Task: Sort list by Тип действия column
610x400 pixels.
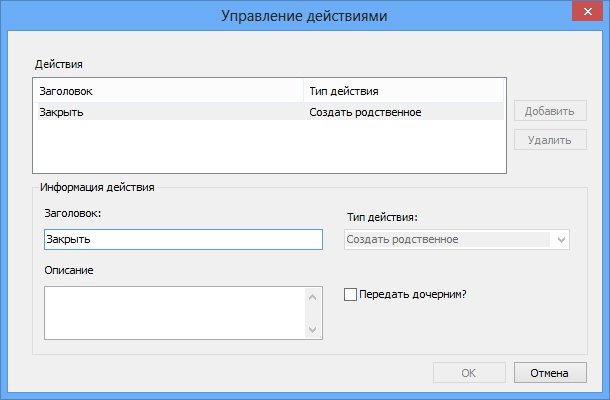Action: [x=403, y=91]
